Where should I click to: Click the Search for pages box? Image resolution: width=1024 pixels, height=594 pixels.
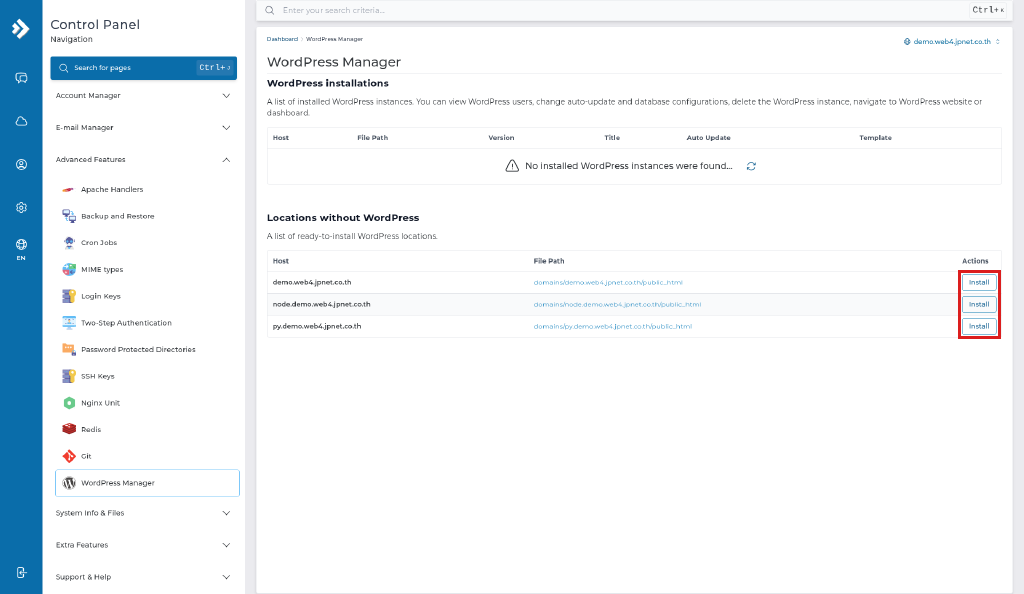click(x=144, y=68)
